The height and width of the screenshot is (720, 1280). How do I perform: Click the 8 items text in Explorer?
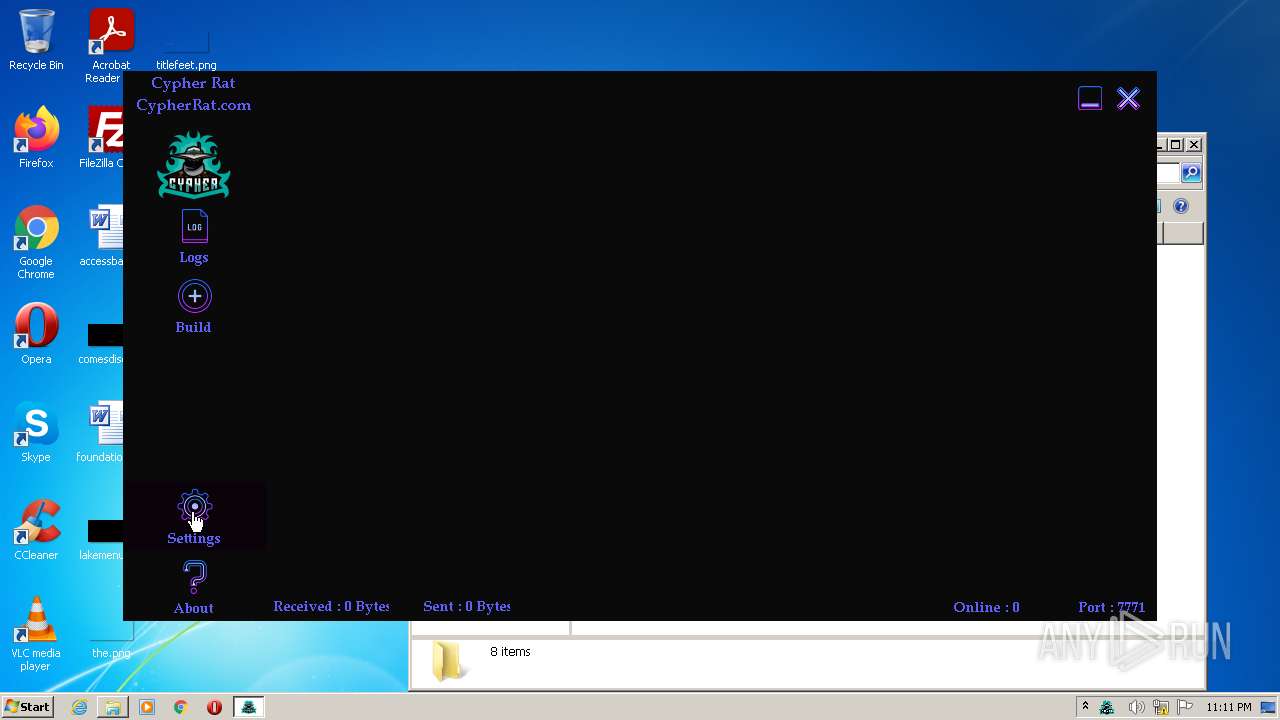point(510,652)
